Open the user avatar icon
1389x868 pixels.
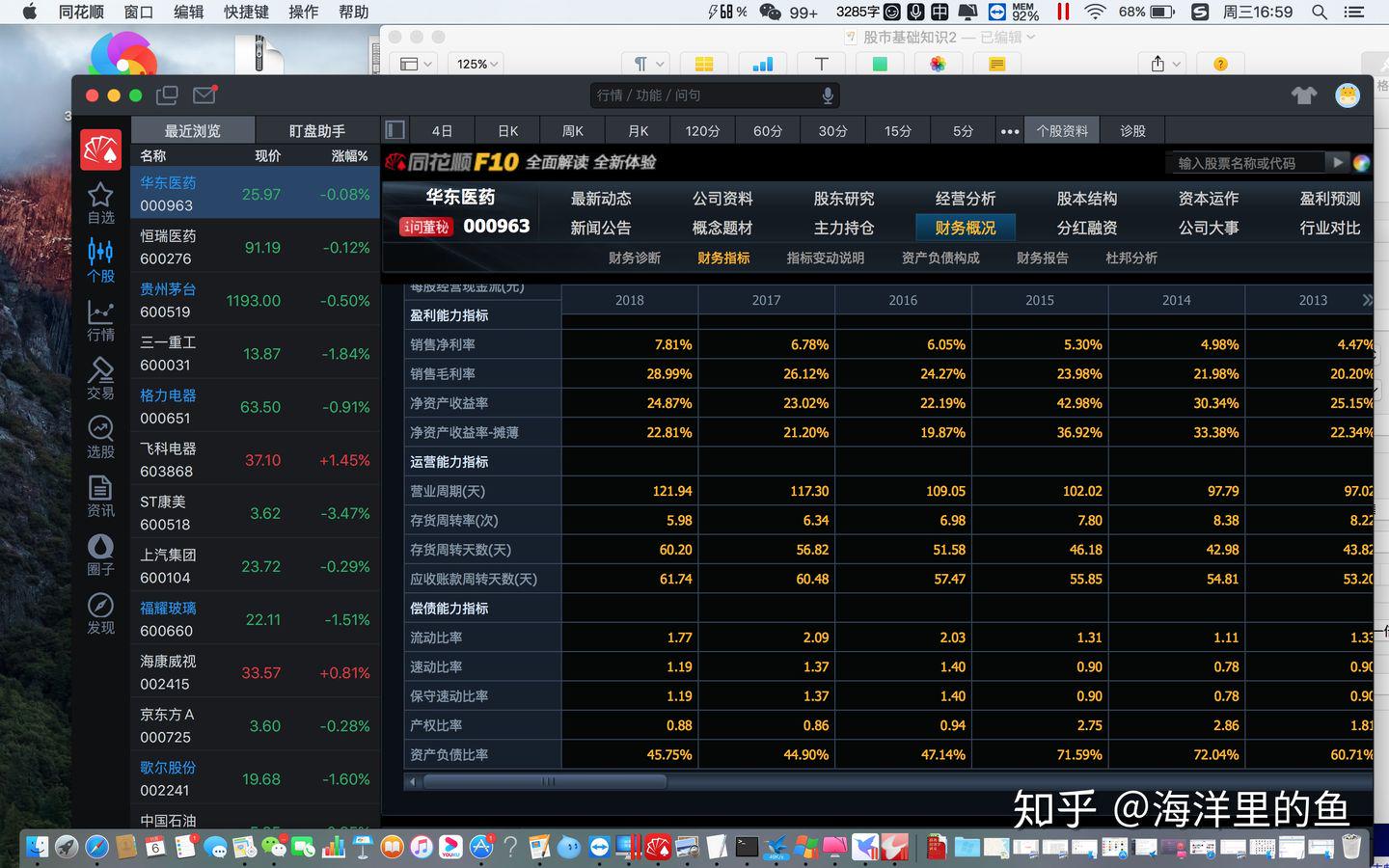point(1348,95)
